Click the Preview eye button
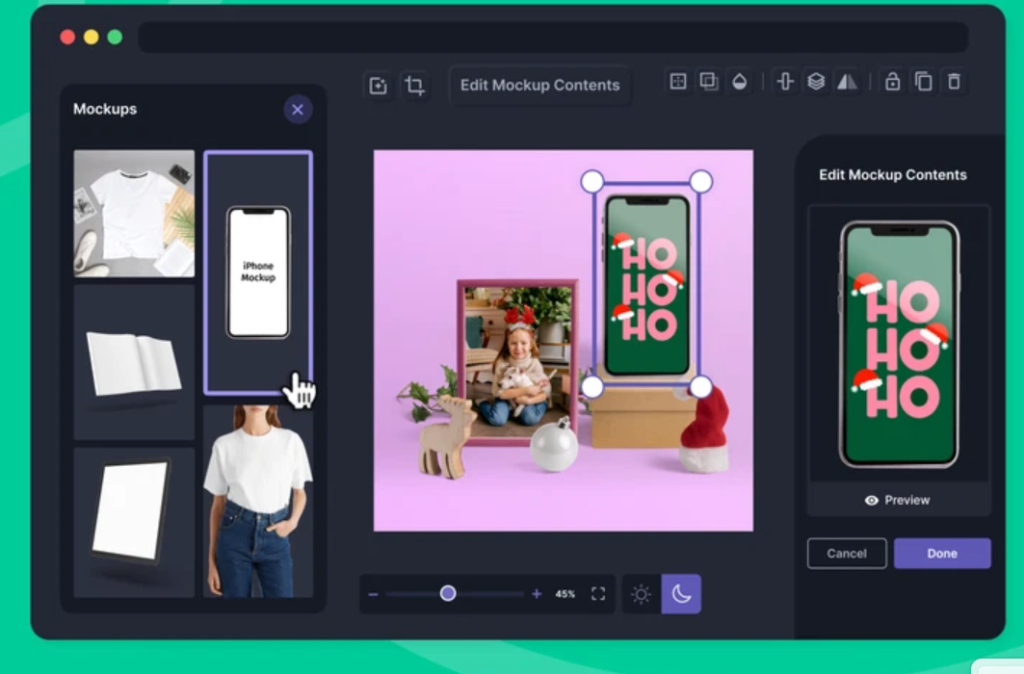Screen dimensions: 1024x674 click(898, 500)
